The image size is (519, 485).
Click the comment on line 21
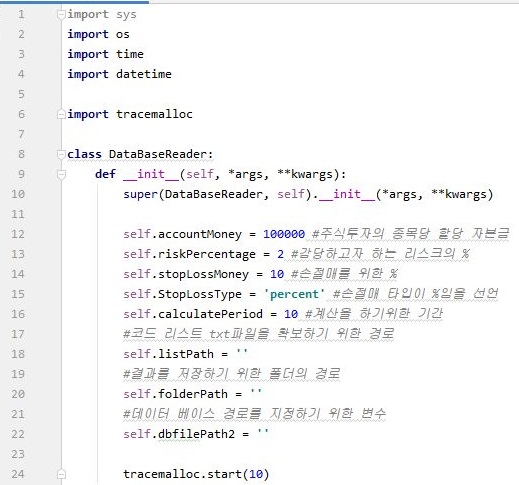coord(255,414)
